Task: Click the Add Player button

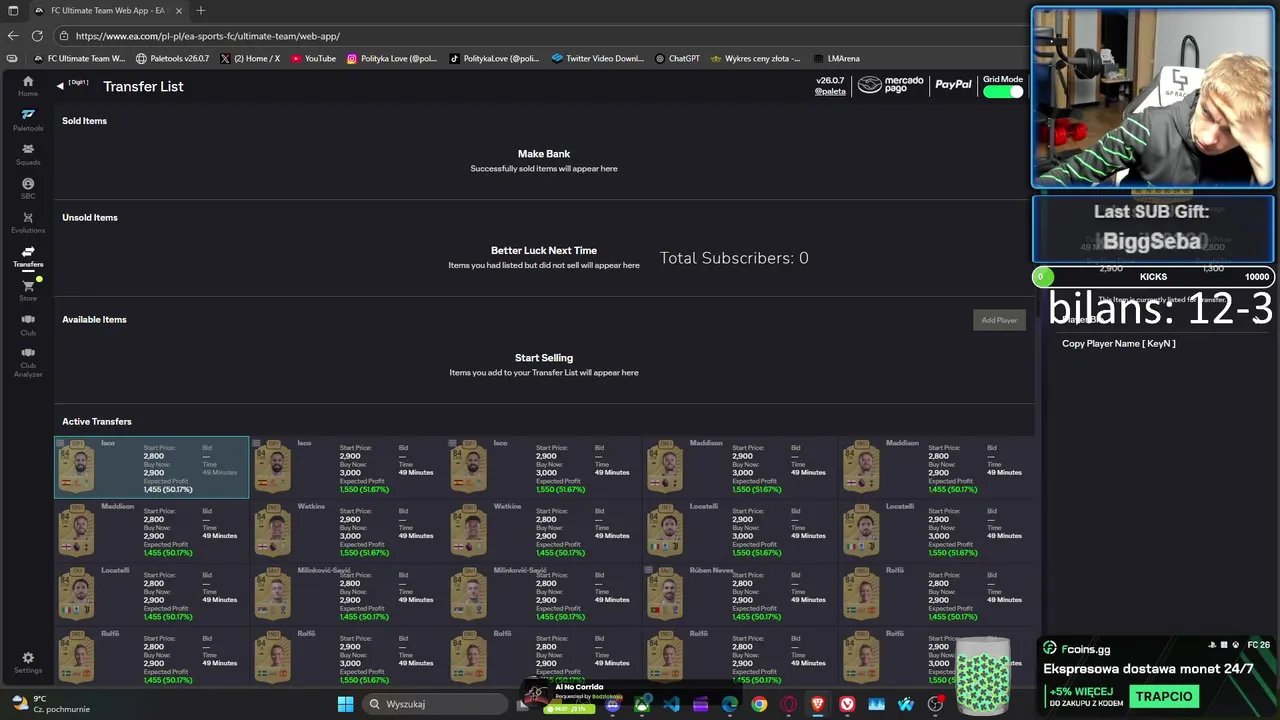Action: (x=998, y=320)
